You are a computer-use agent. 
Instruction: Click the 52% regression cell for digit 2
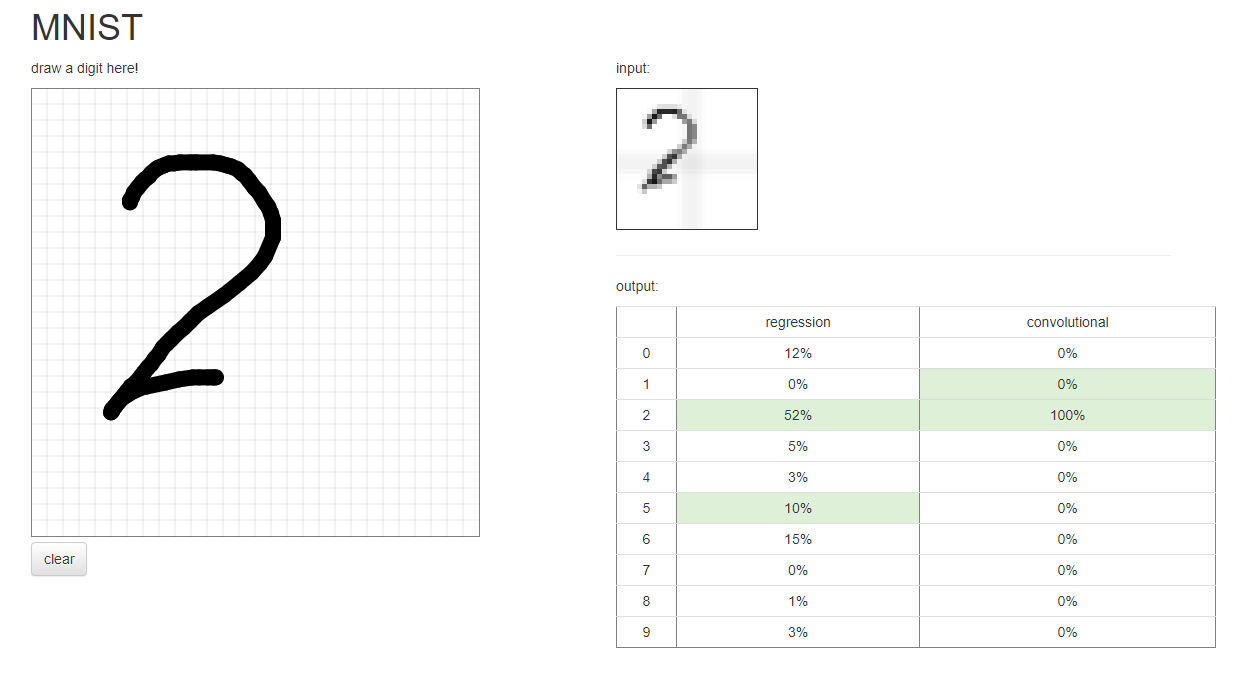798,415
